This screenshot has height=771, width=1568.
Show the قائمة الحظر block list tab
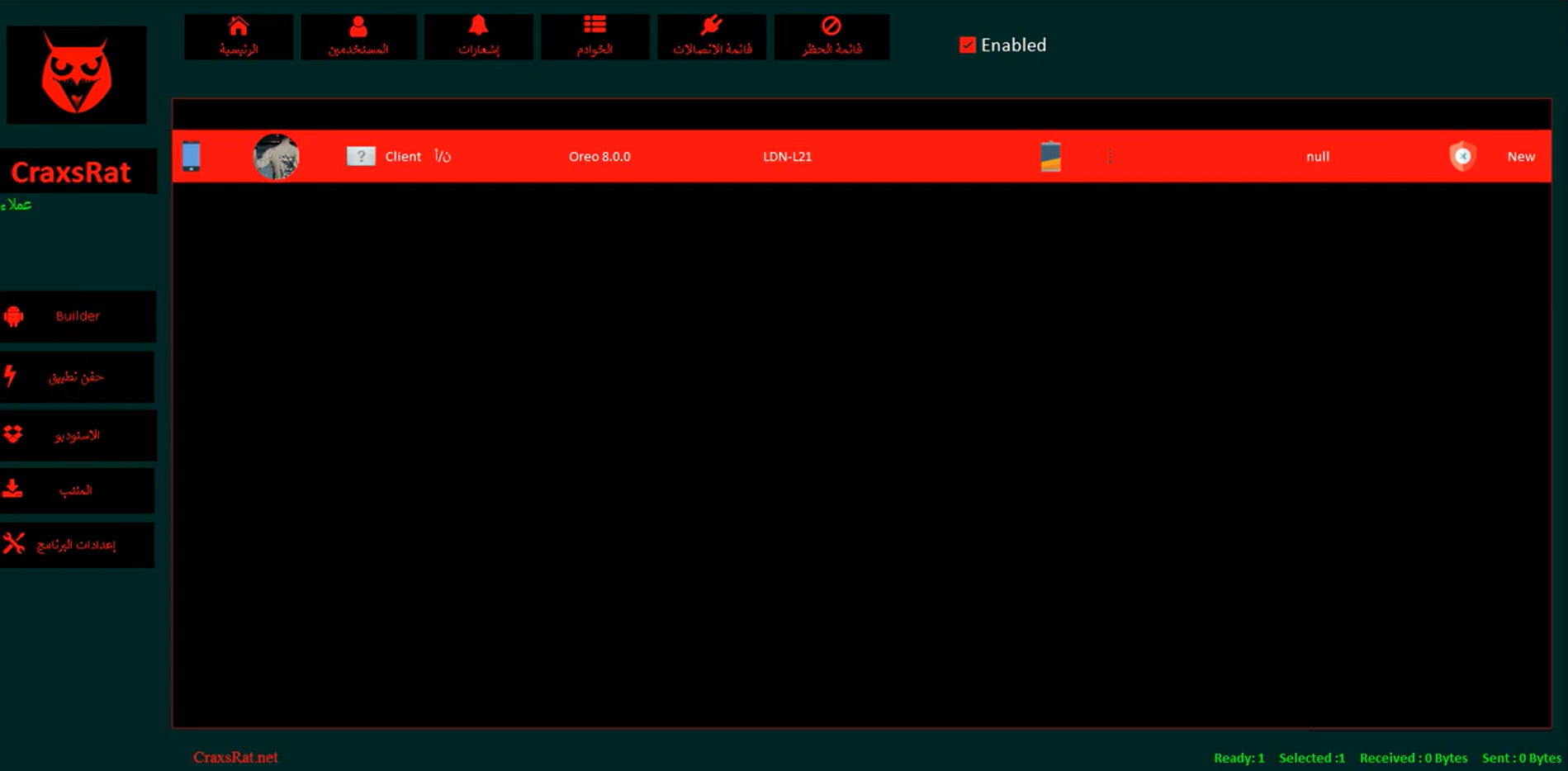(x=831, y=37)
